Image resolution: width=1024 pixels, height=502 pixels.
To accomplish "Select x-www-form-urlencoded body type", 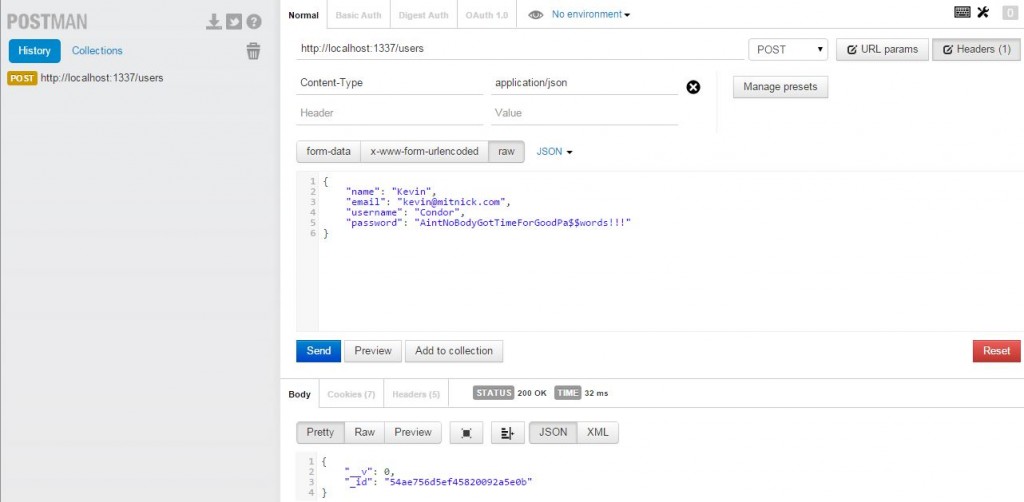I will click(424, 151).
